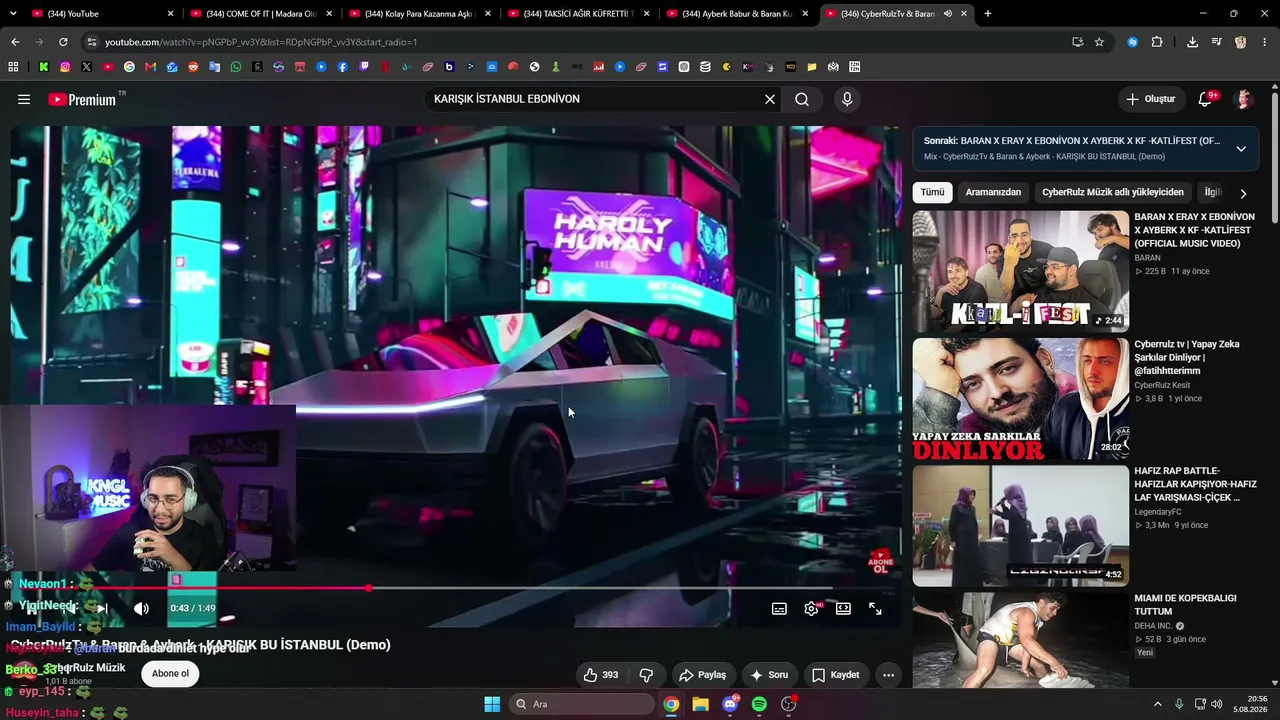Switch player to theater mode
The height and width of the screenshot is (720, 1280).
(843, 608)
